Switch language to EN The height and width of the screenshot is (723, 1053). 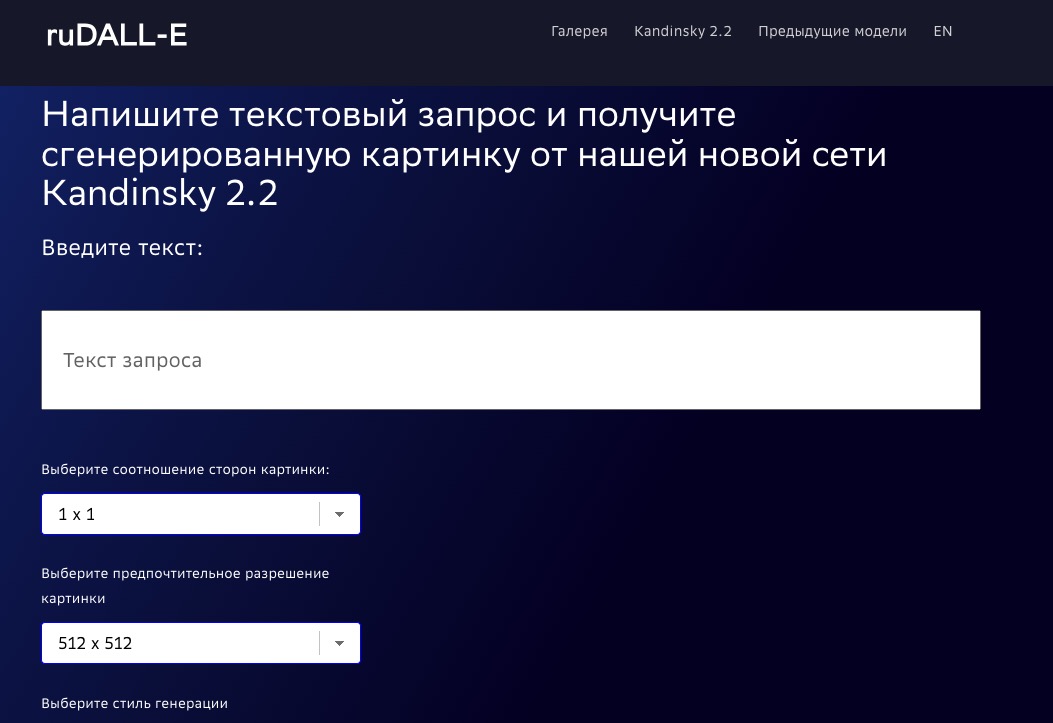coord(943,32)
